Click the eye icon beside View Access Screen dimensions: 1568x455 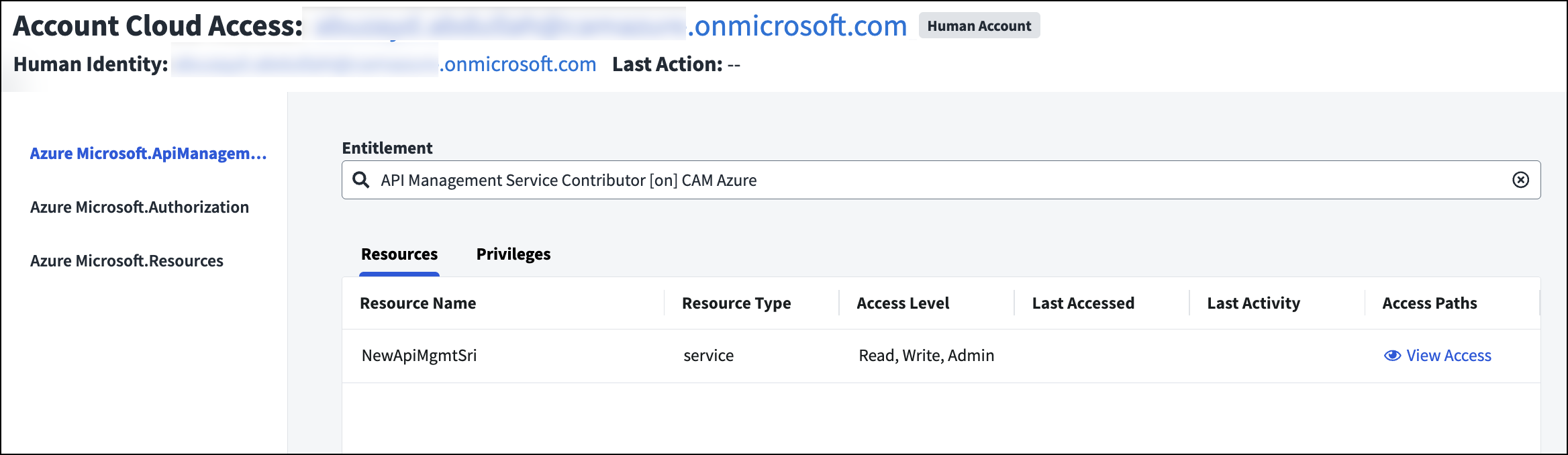pos(1392,356)
